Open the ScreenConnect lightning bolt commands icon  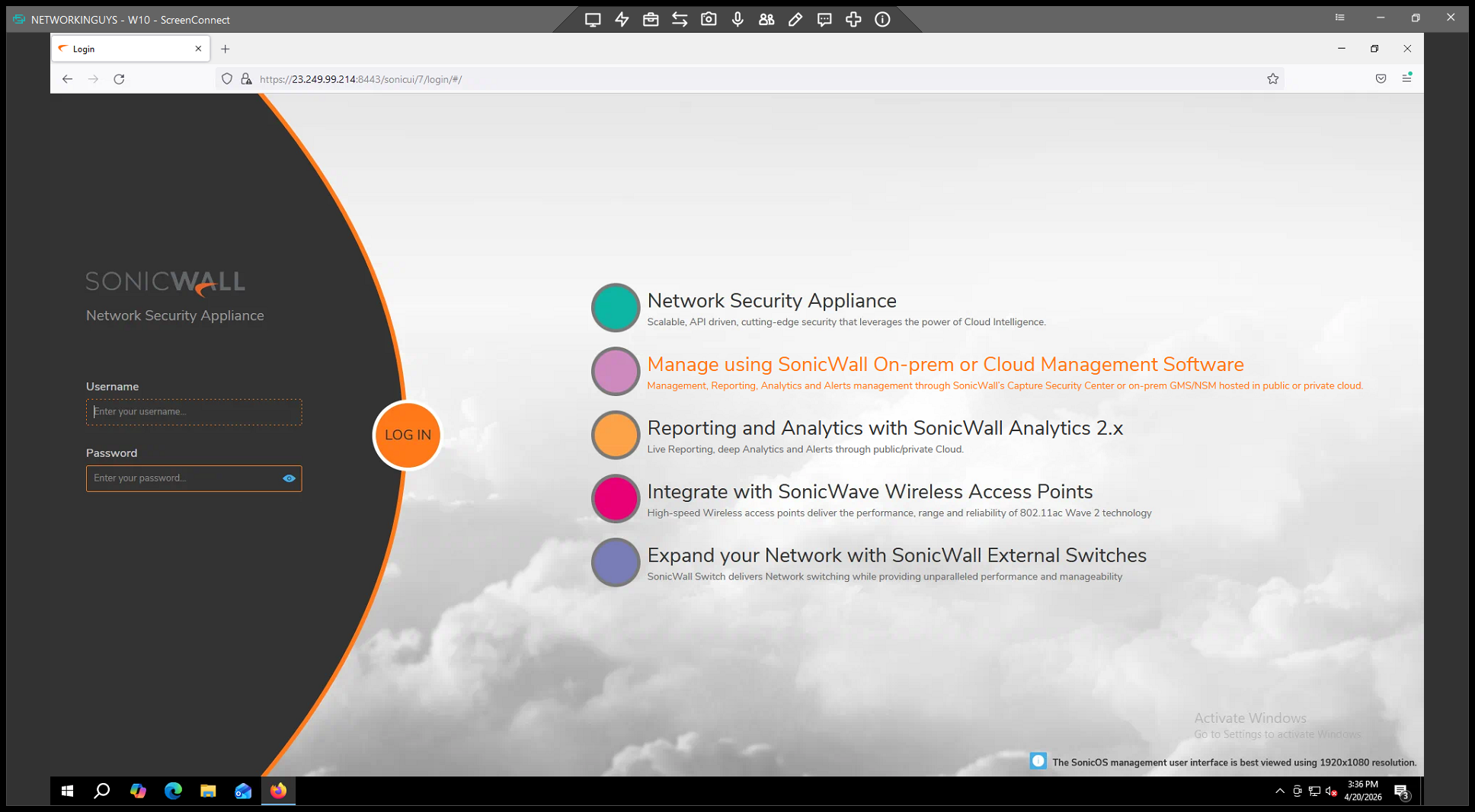pos(622,20)
